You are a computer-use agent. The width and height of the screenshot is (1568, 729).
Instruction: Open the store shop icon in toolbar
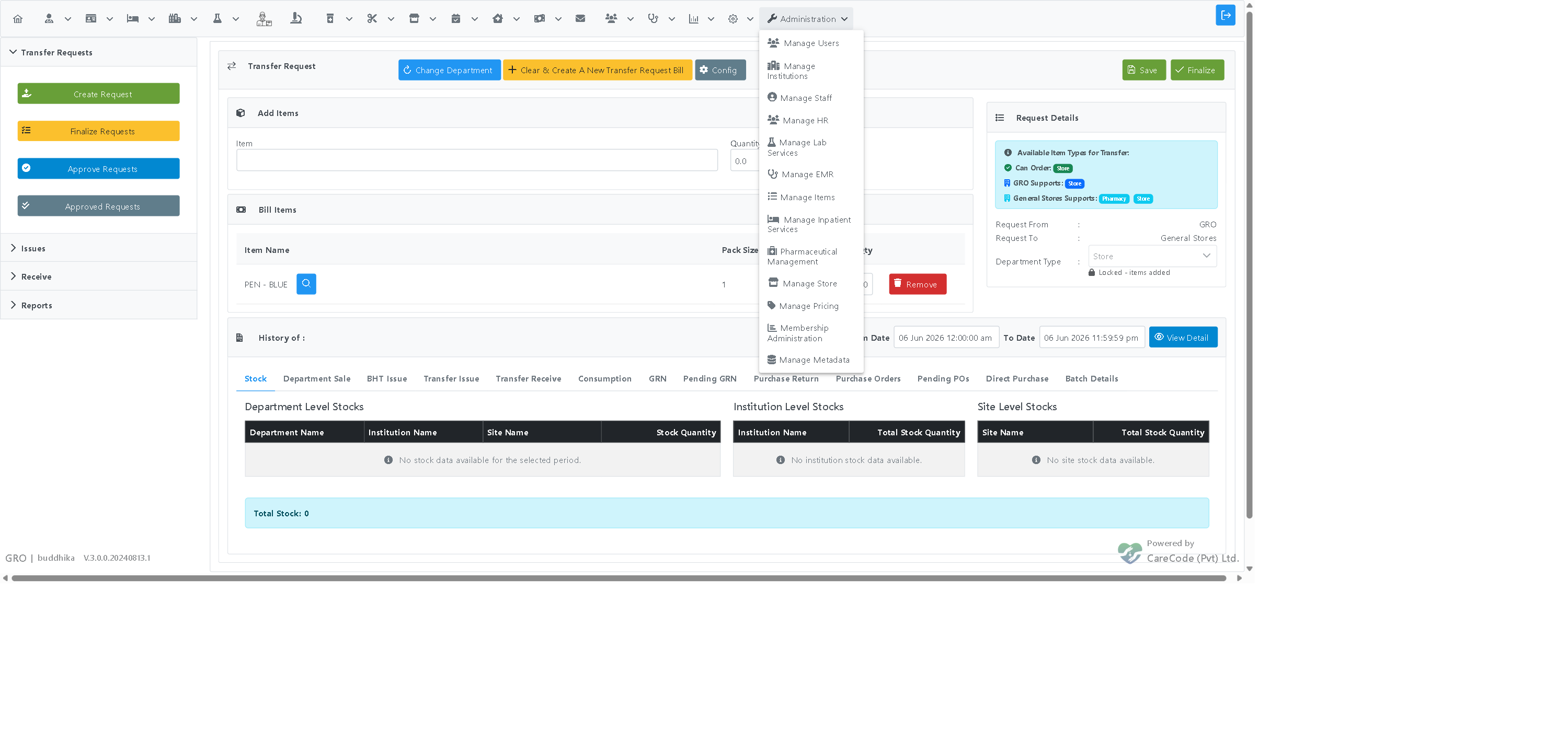pyautogui.click(x=414, y=19)
